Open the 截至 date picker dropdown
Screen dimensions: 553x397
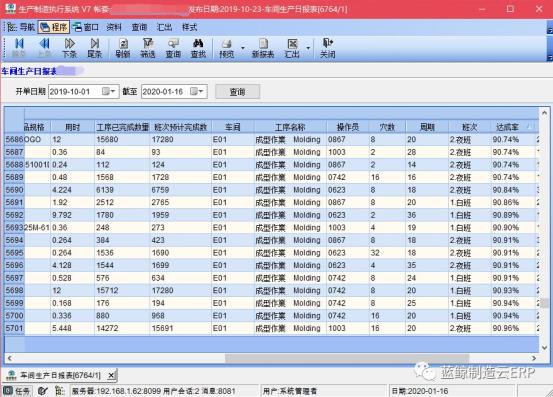pos(197,92)
